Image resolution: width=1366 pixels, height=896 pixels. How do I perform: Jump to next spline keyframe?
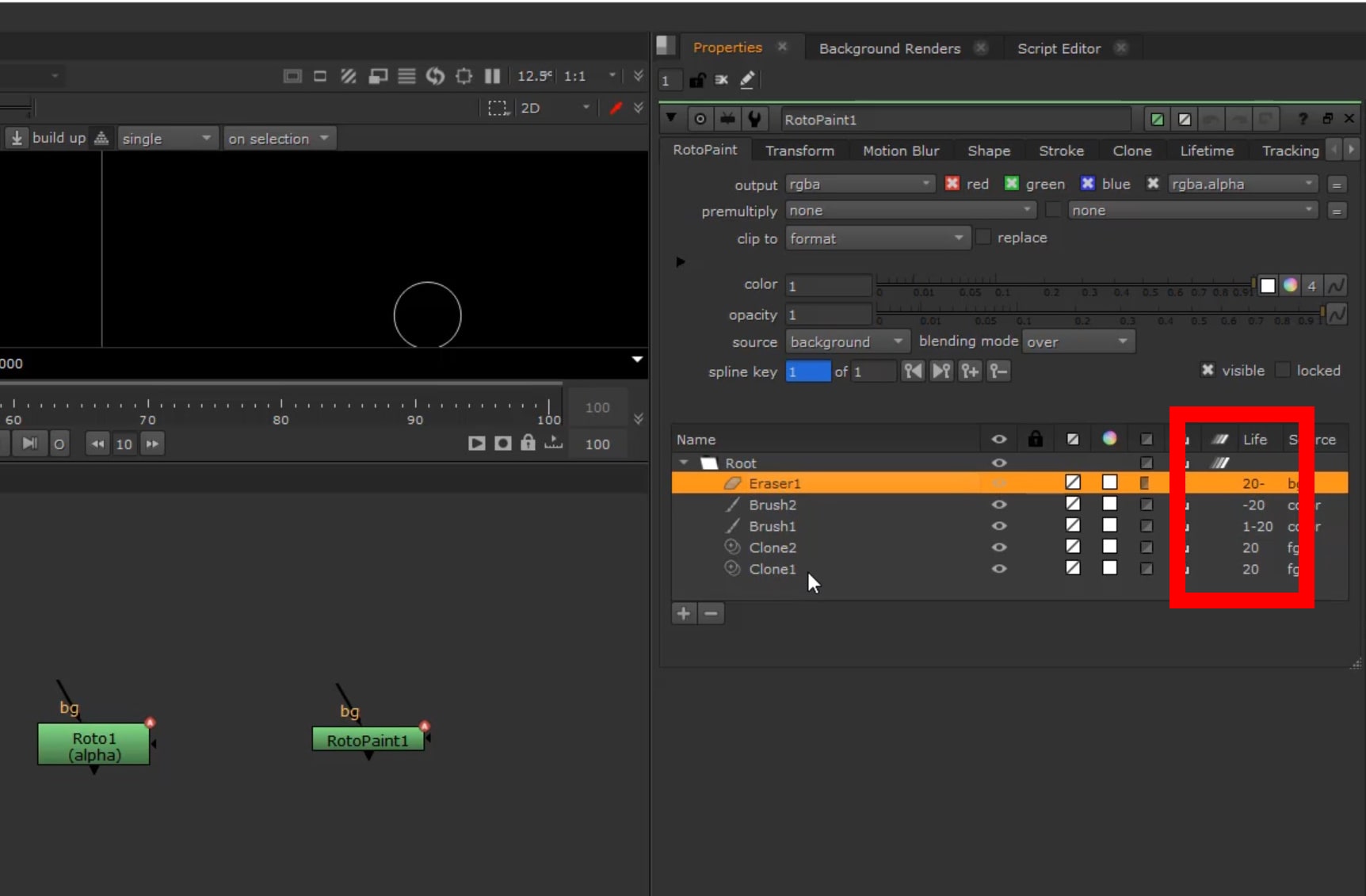[x=941, y=371]
